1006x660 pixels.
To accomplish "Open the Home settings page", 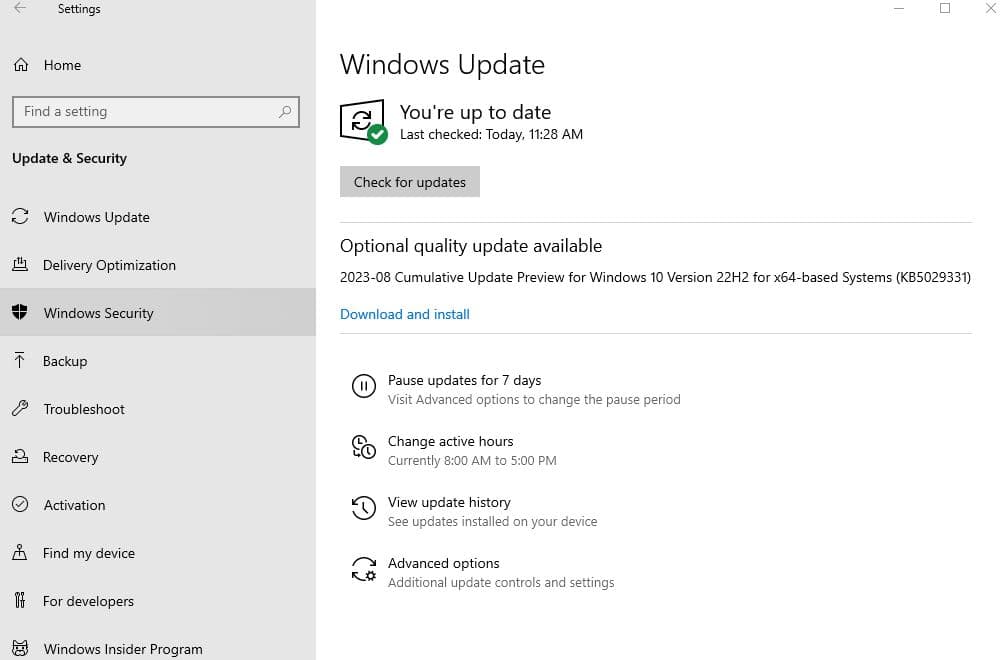I will coord(158,65).
